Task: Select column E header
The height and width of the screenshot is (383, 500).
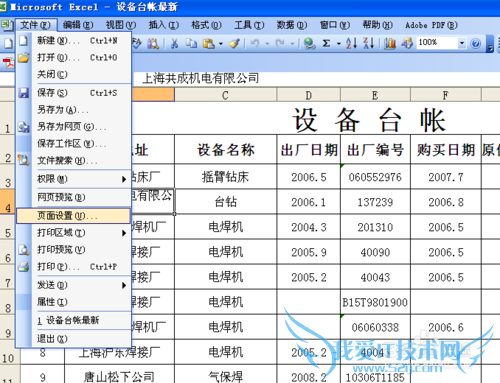Action: click(375, 95)
